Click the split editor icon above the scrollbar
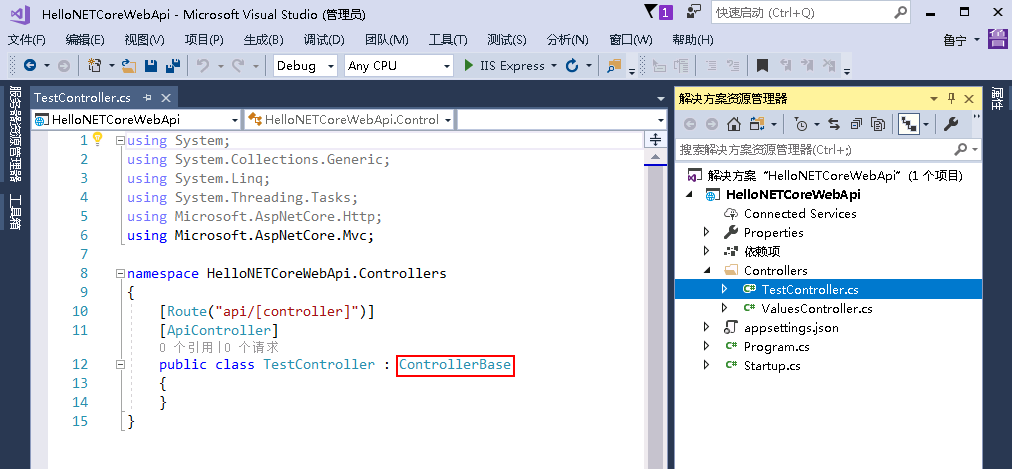This screenshot has width=1012, height=469. coord(655,139)
